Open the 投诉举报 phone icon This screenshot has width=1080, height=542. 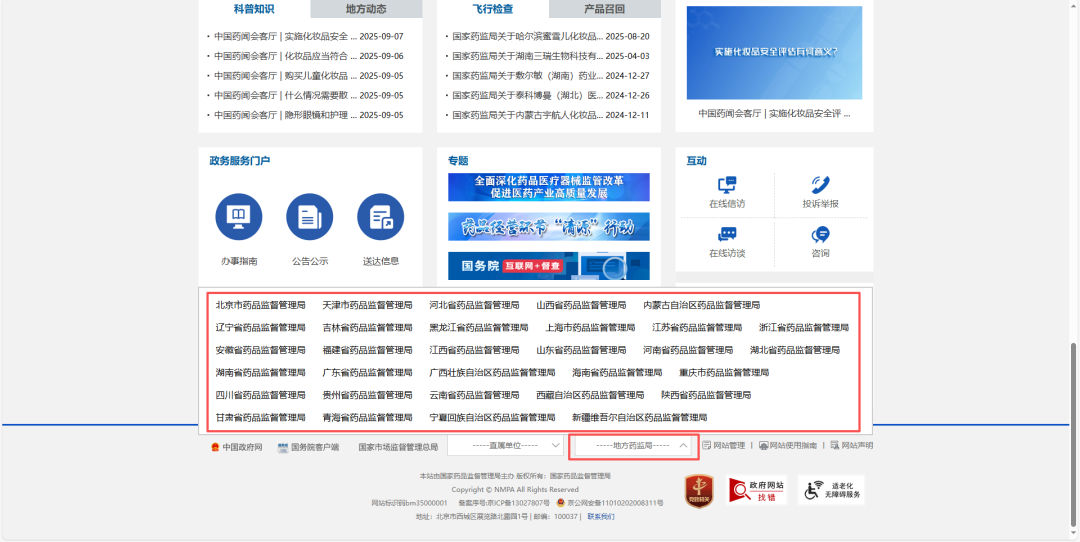click(x=820, y=185)
